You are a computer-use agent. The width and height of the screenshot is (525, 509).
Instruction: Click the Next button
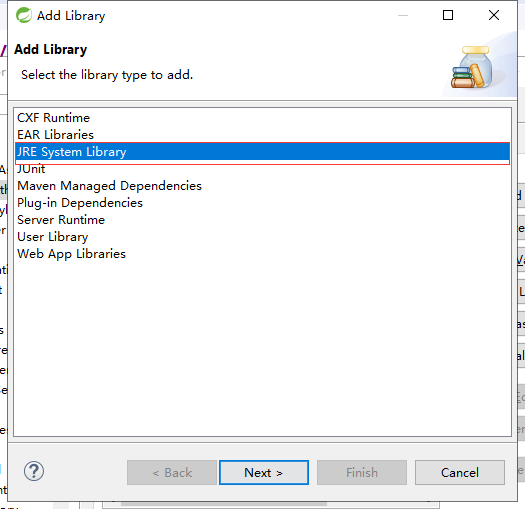click(264, 472)
